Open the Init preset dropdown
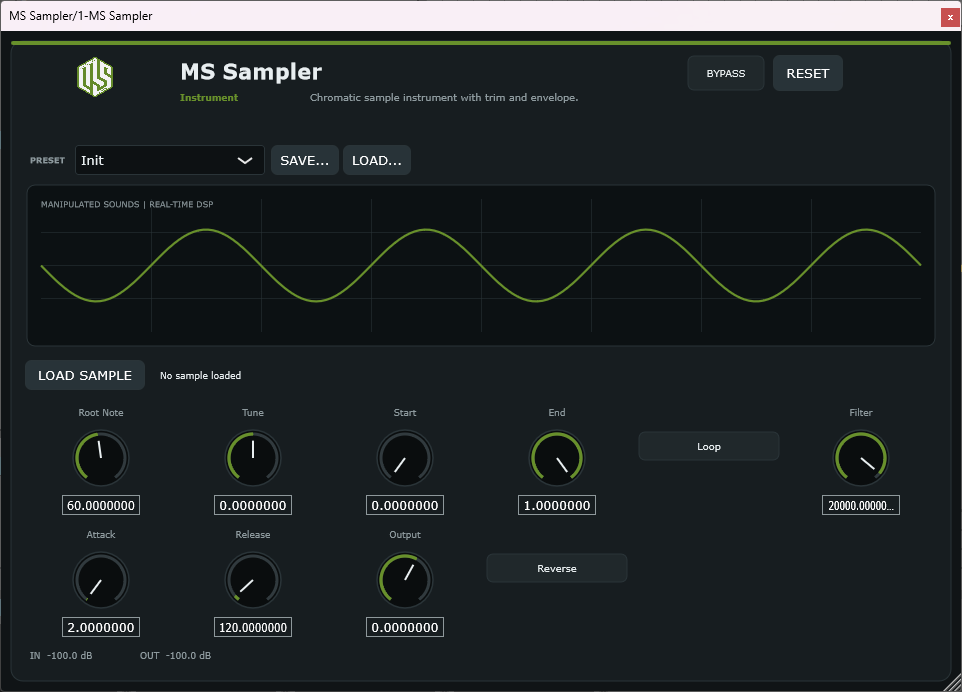Viewport: 962px width, 692px height. click(x=169, y=160)
